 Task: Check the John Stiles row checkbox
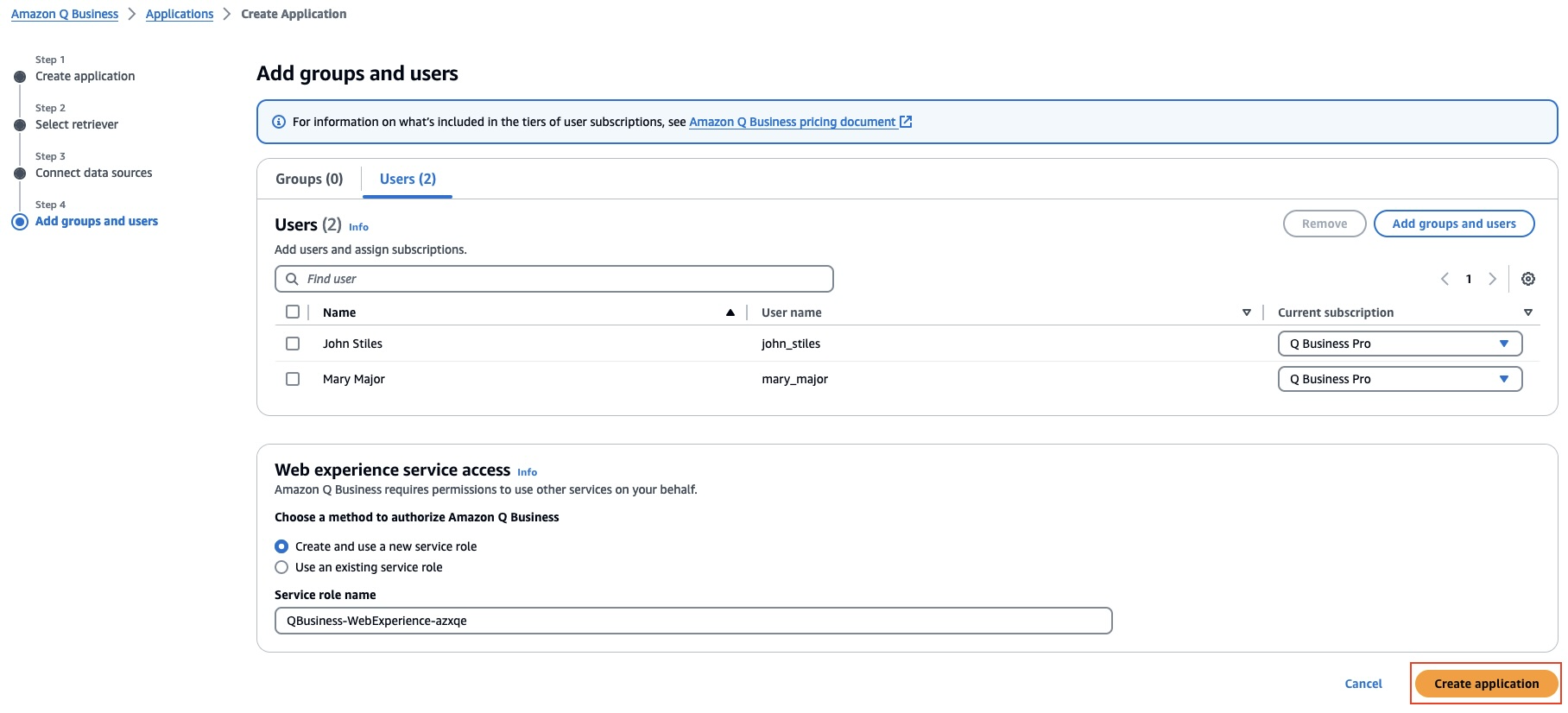[293, 344]
